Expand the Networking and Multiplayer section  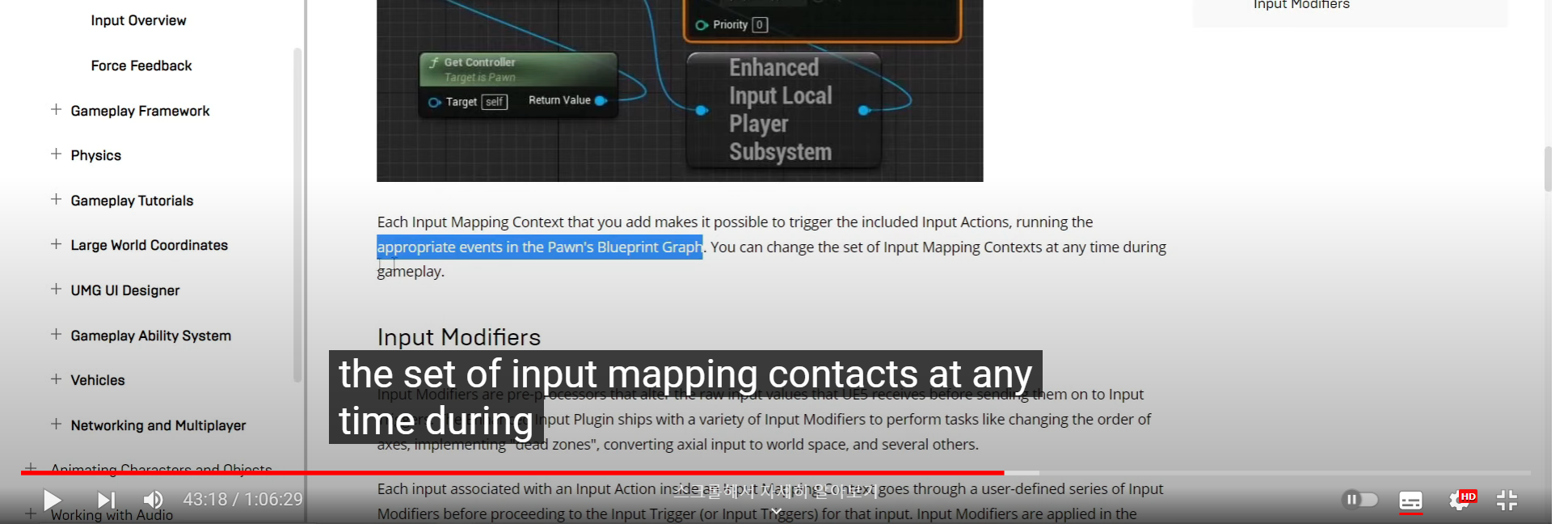pos(56,424)
